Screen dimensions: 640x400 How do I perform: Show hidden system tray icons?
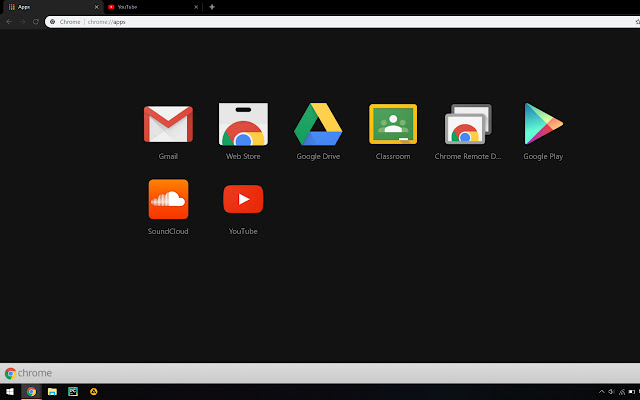[601, 392]
